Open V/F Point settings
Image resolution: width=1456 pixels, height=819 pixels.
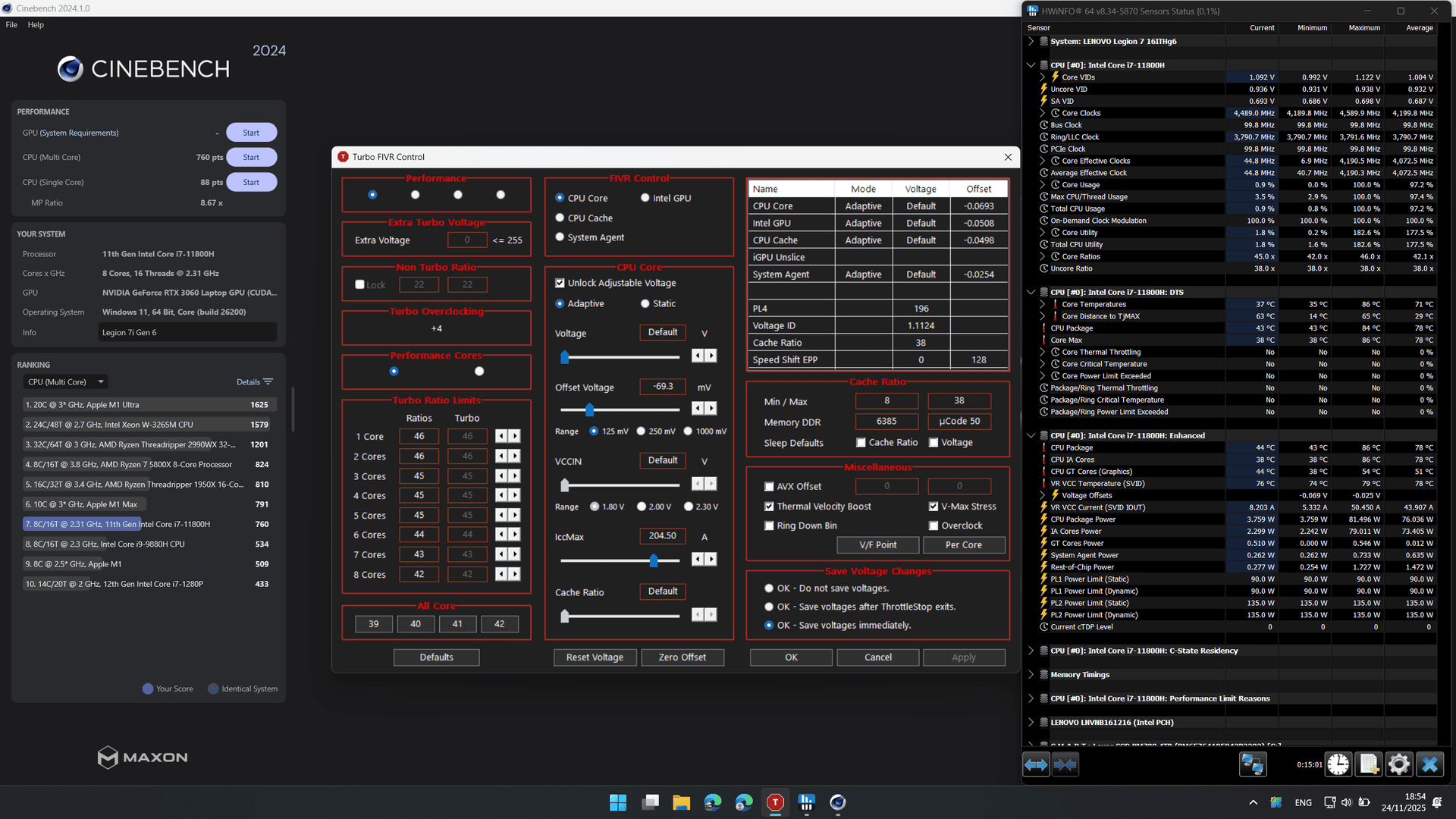[x=878, y=544]
